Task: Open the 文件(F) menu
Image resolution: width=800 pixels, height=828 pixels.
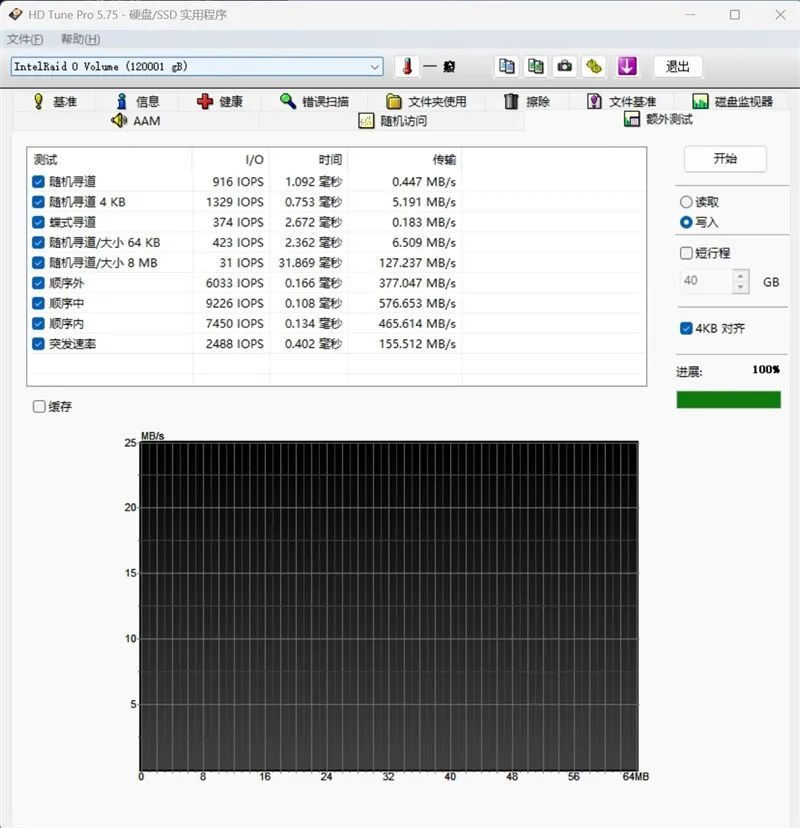Action: (25, 39)
